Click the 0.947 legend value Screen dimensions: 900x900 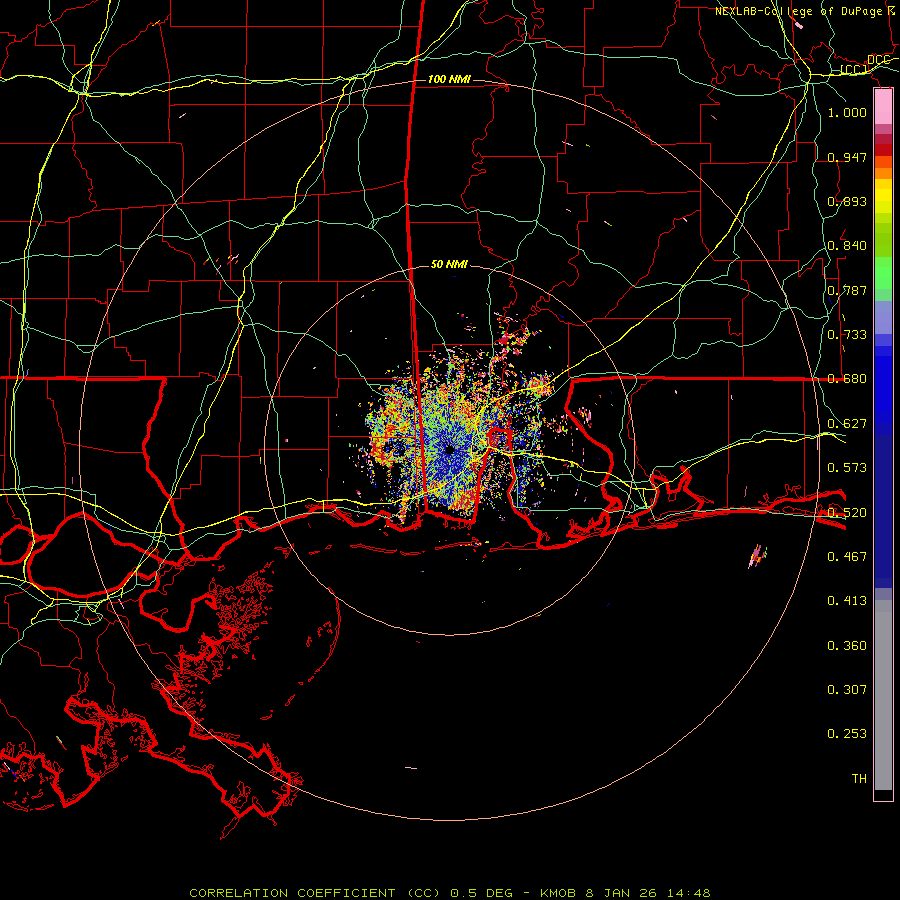pyautogui.click(x=847, y=157)
